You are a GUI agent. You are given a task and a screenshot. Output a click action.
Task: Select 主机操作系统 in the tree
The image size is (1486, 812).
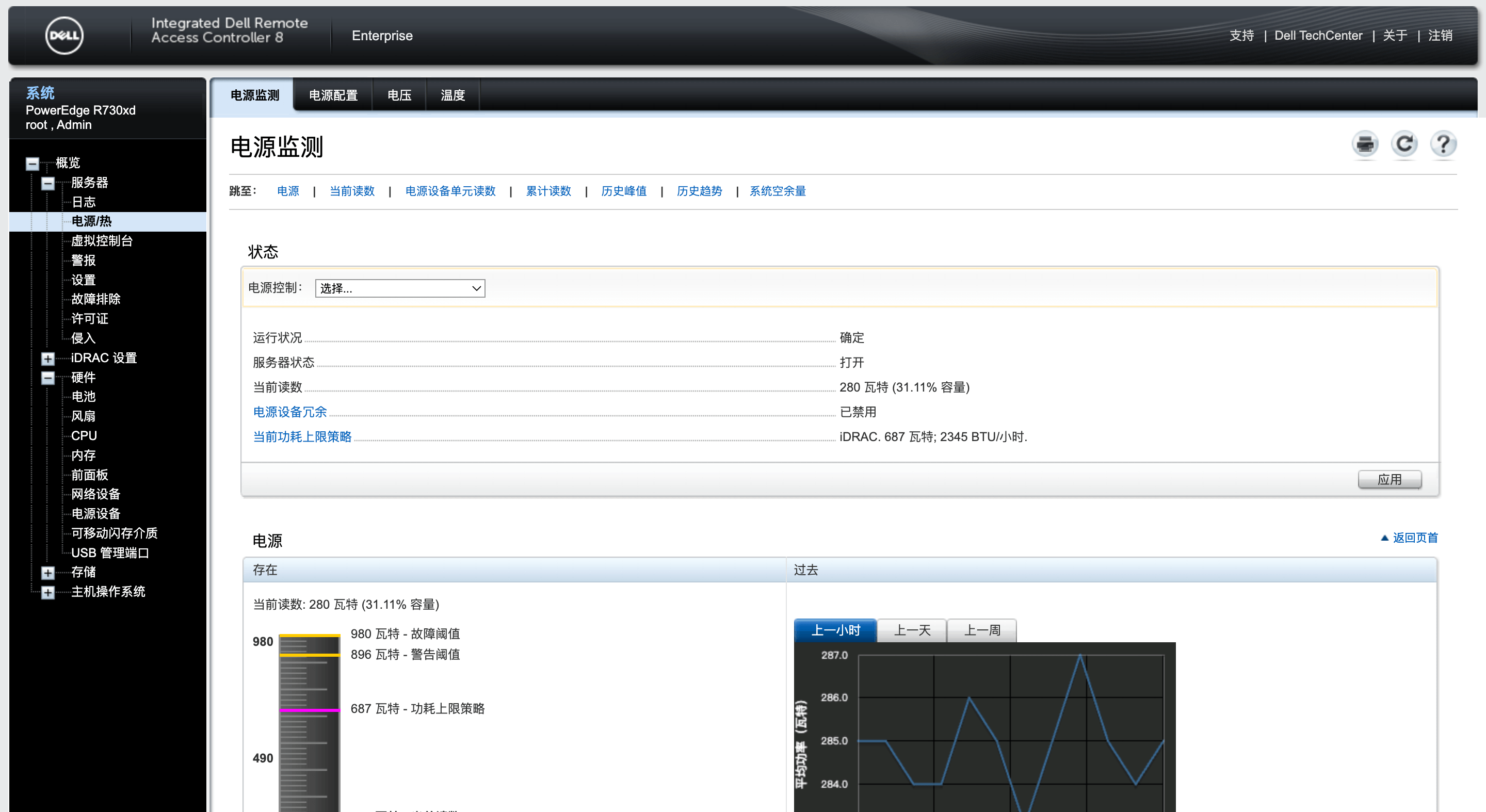(x=108, y=592)
